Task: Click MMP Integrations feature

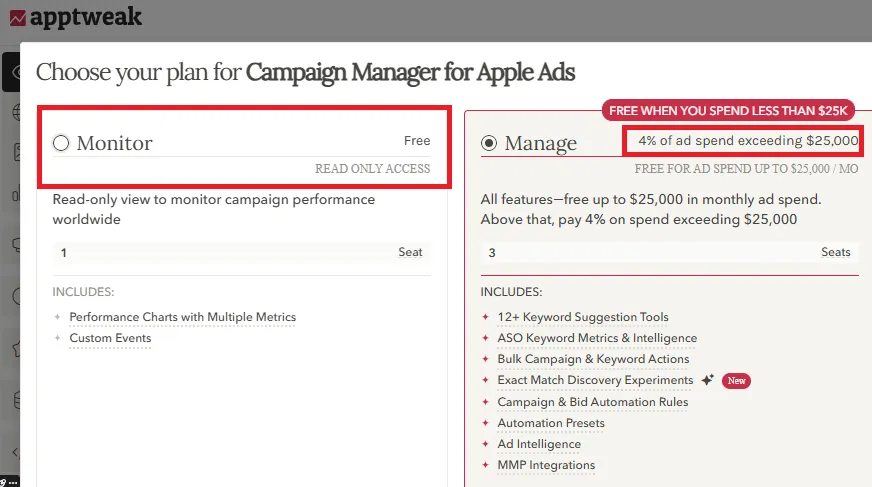Action: [546, 465]
